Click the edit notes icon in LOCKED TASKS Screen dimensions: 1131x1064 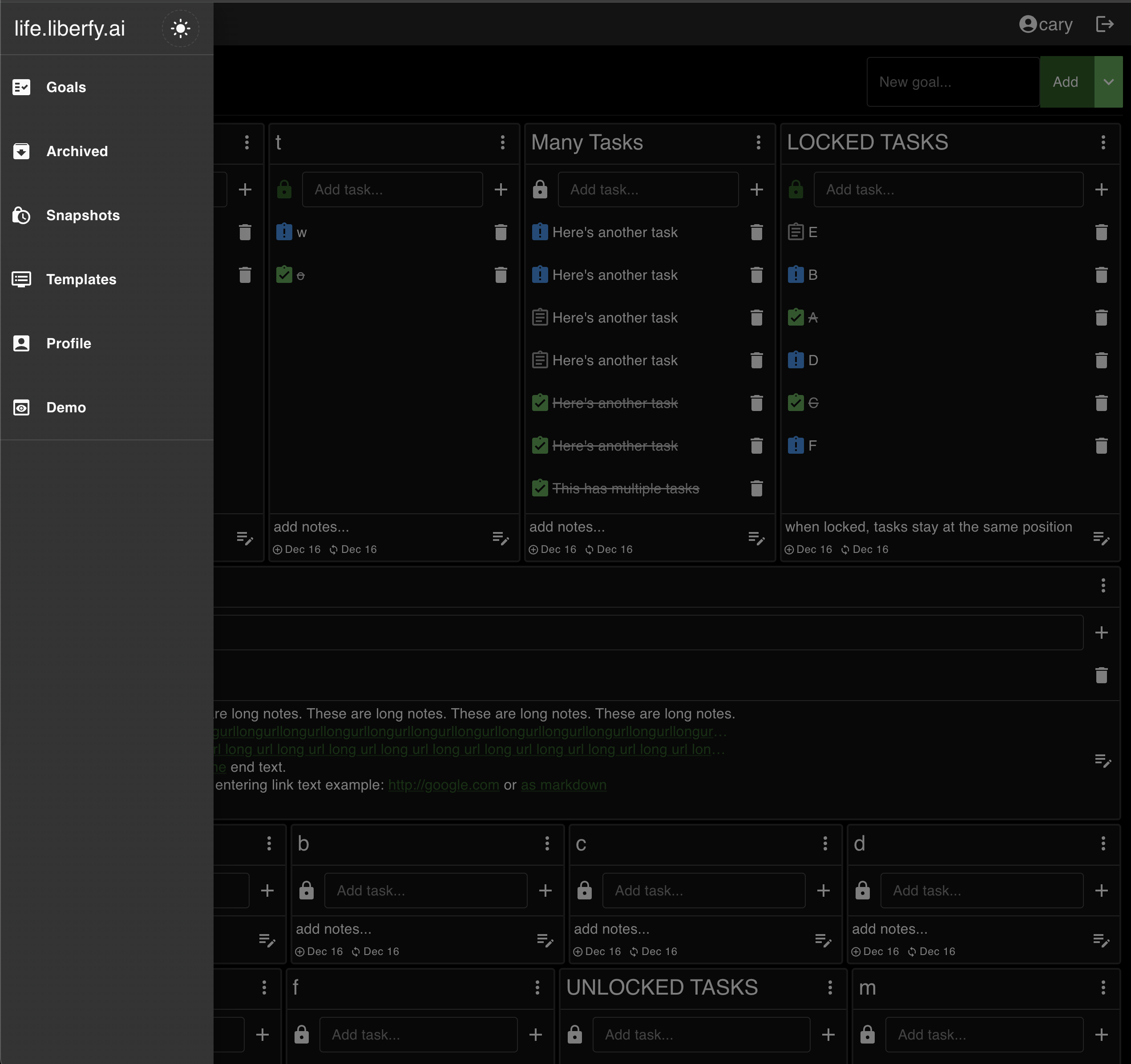point(1101,538)
